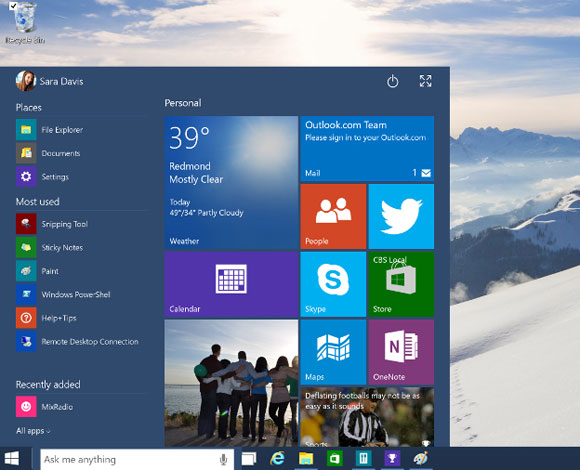
Task: Launch Internet Explorer from the taskbar
Action: [277, 459]
